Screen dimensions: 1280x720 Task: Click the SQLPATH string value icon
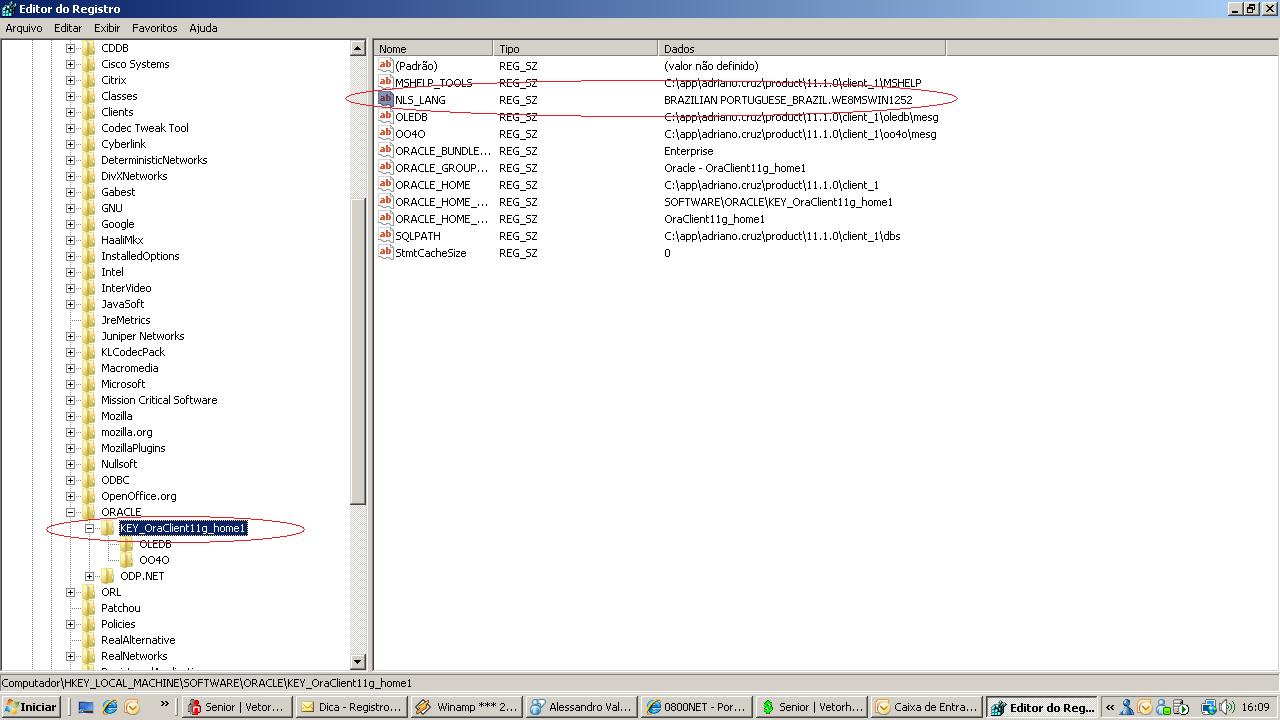pos(385,235)
